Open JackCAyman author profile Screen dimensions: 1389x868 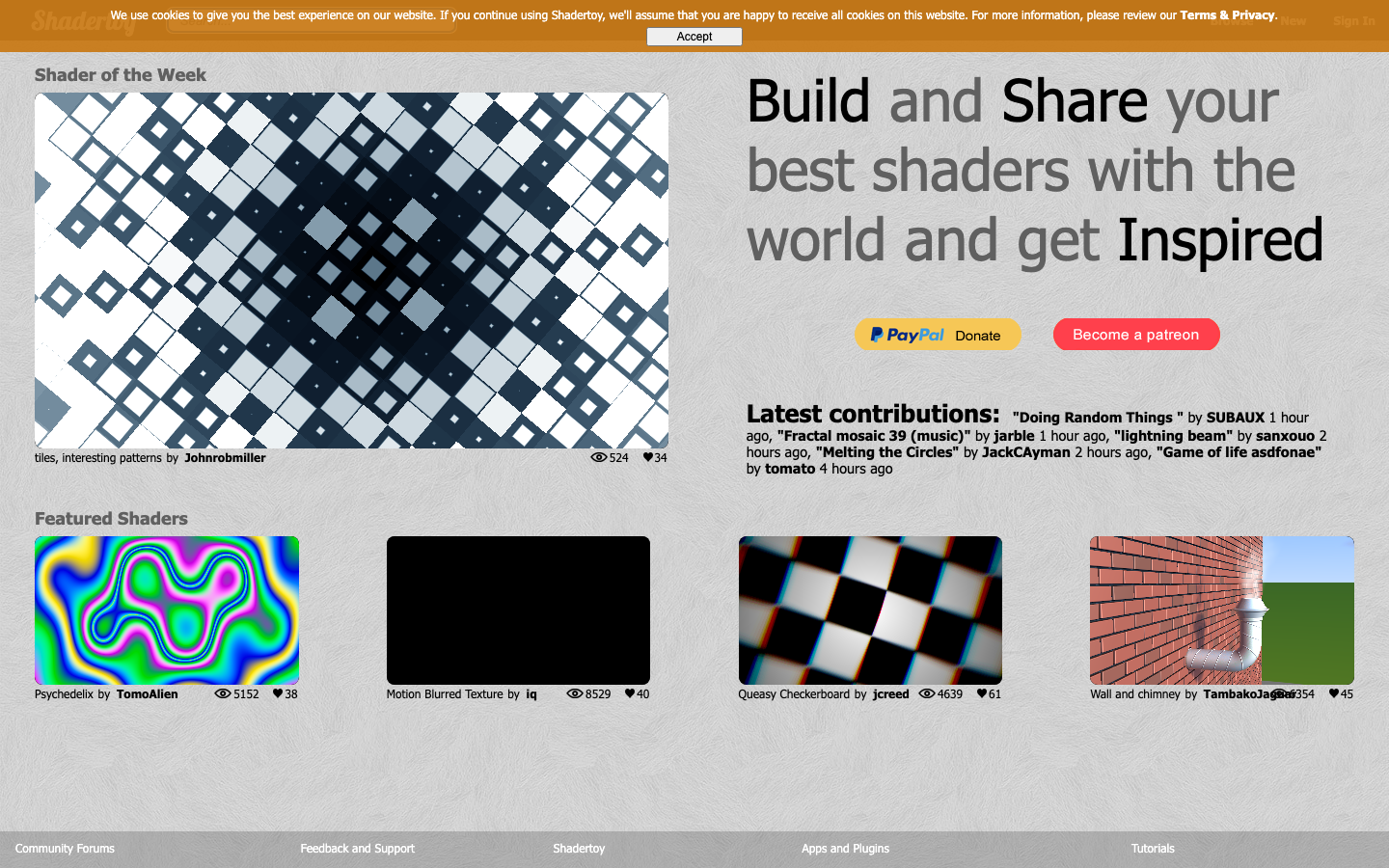(x=1026, y=452)
